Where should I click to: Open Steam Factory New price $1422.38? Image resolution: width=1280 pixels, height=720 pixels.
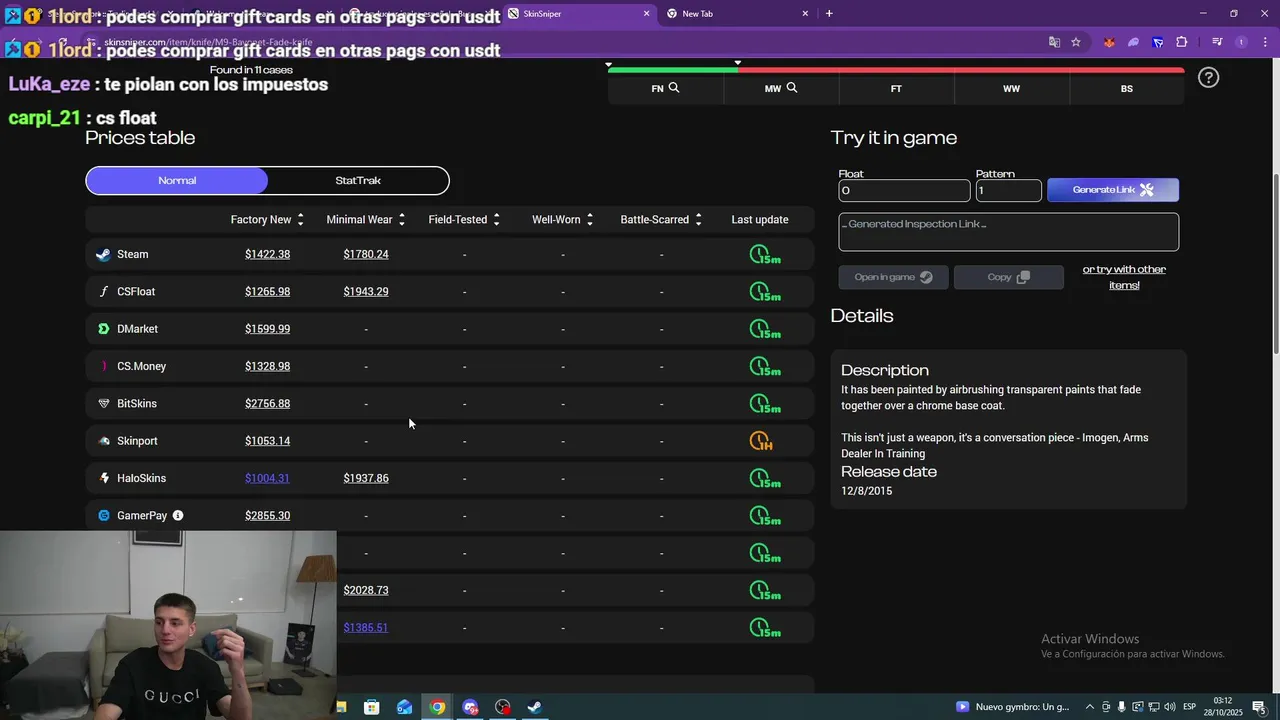(267, 254)
